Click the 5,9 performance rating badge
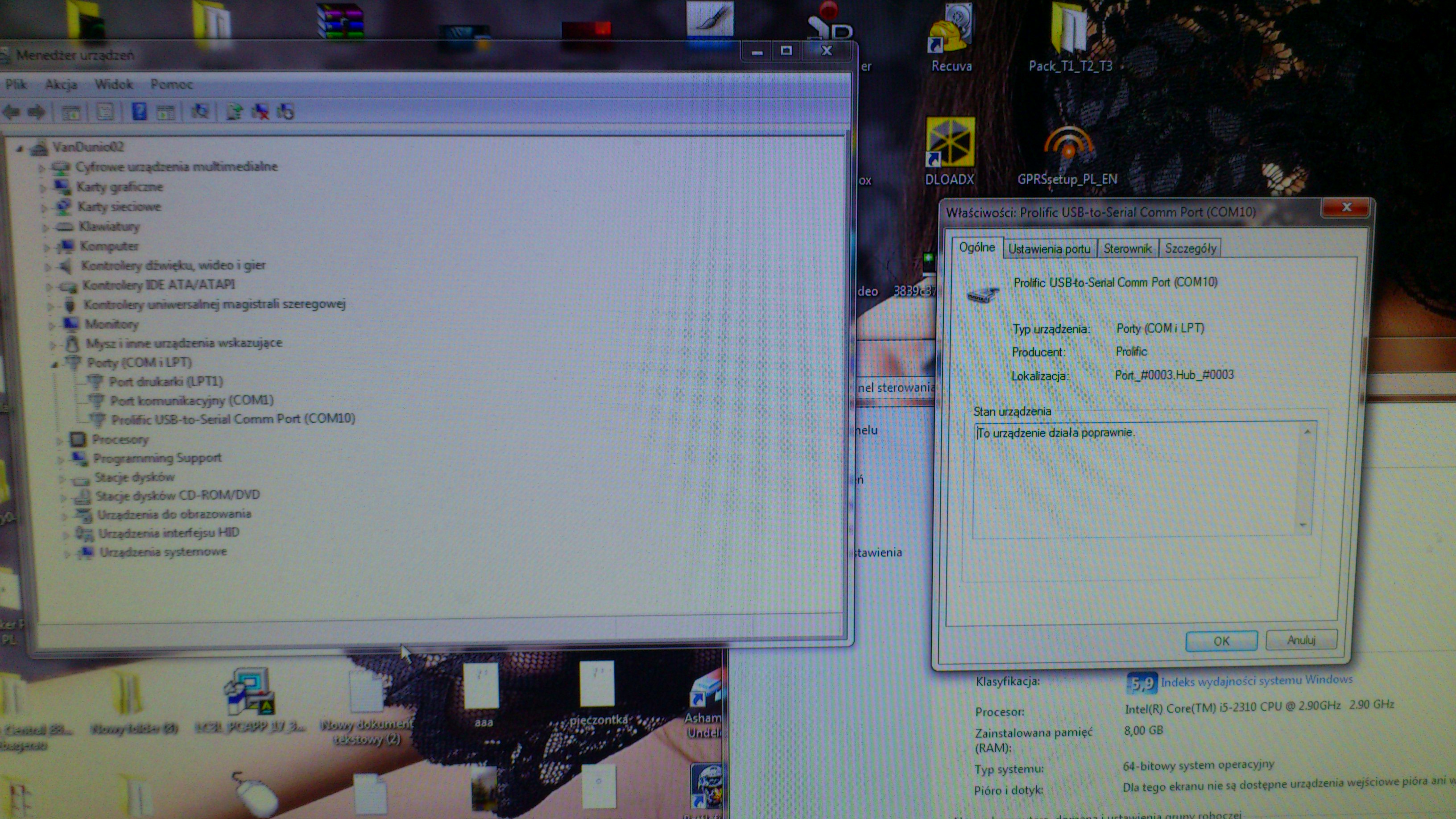 pyautogui.click(x=1142, y=683)
